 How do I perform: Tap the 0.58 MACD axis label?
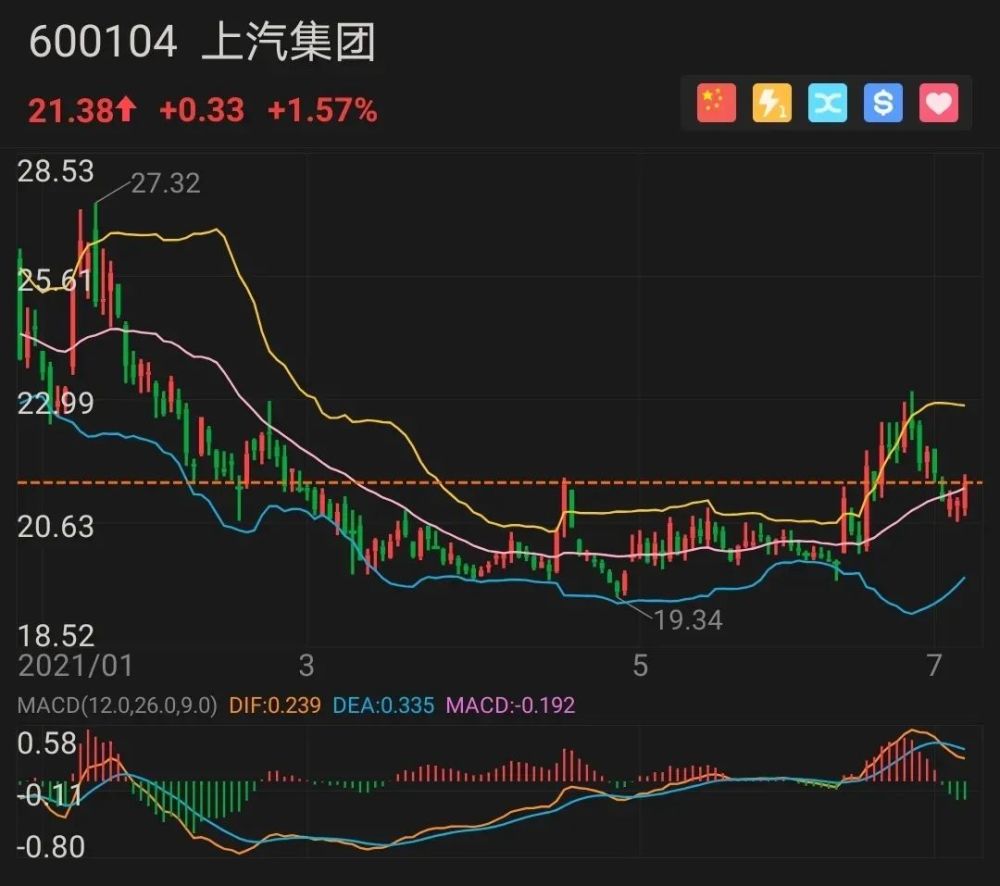[47, 744]
